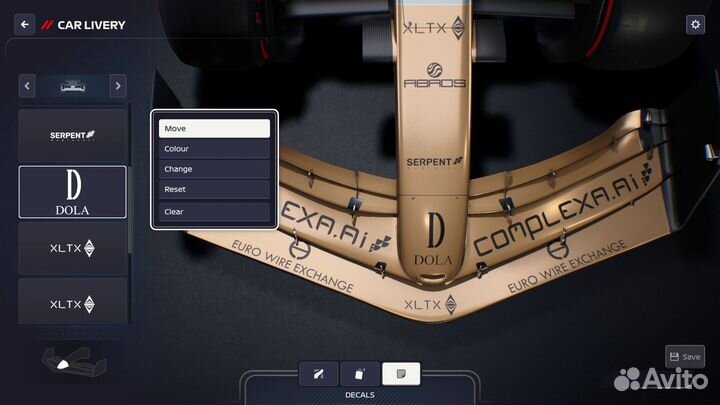Select the second XLTX decal slot
The image size is (720, 405).
coord(73,302)
